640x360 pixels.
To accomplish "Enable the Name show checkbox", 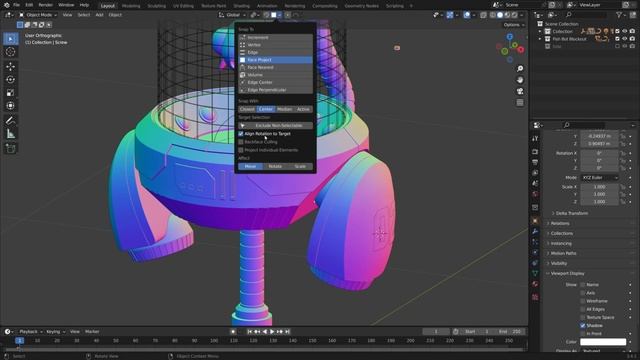I will pyautogui.click(x=583, y=284).
